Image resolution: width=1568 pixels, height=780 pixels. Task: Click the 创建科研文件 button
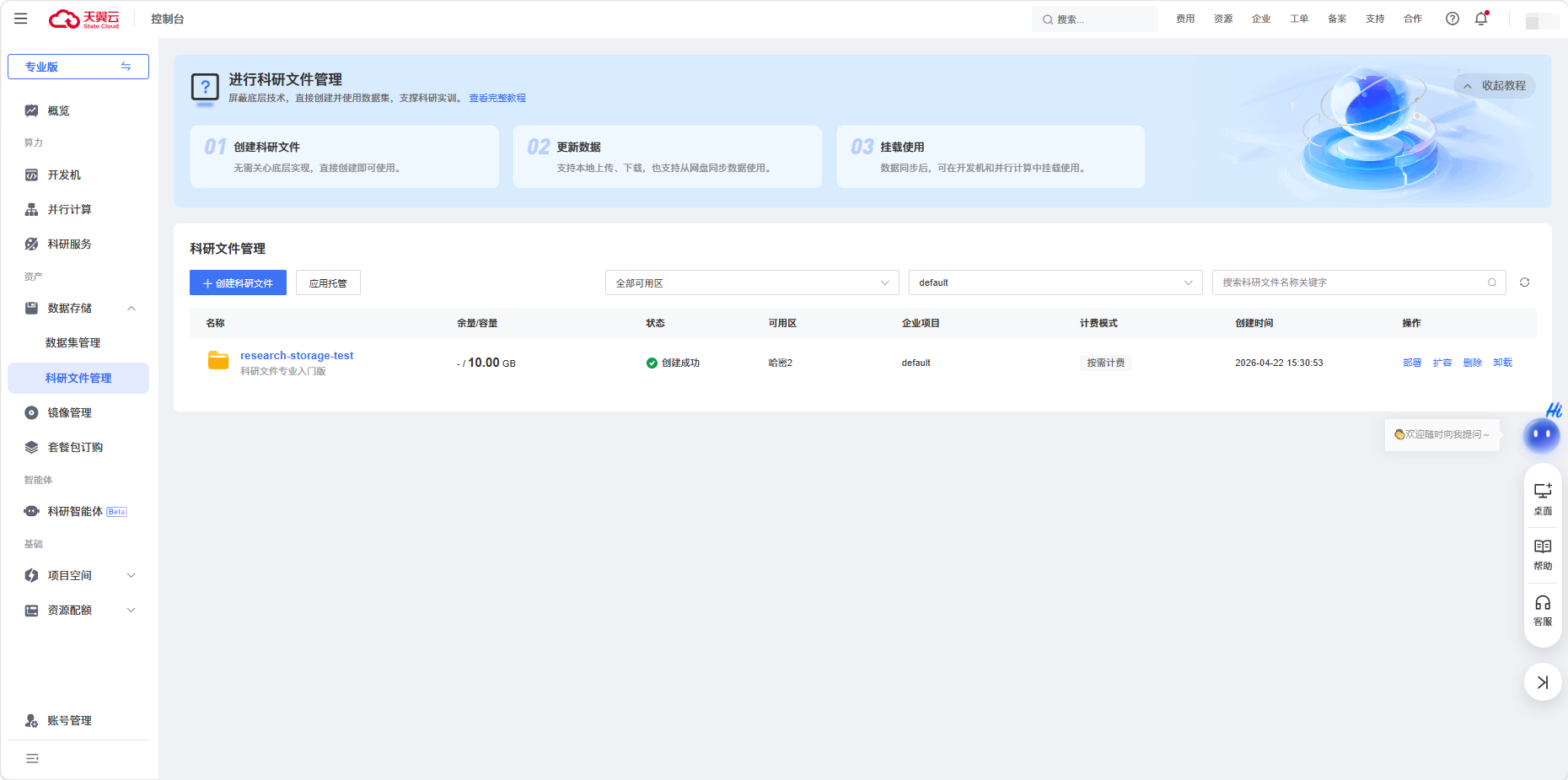click(238, 282)
